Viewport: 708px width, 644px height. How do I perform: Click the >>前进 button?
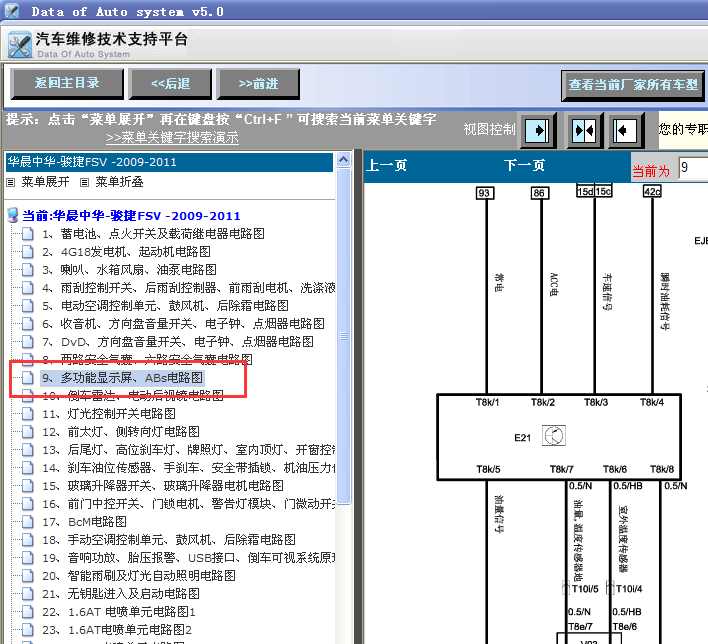pyautogui.click(x=258, y=84)
